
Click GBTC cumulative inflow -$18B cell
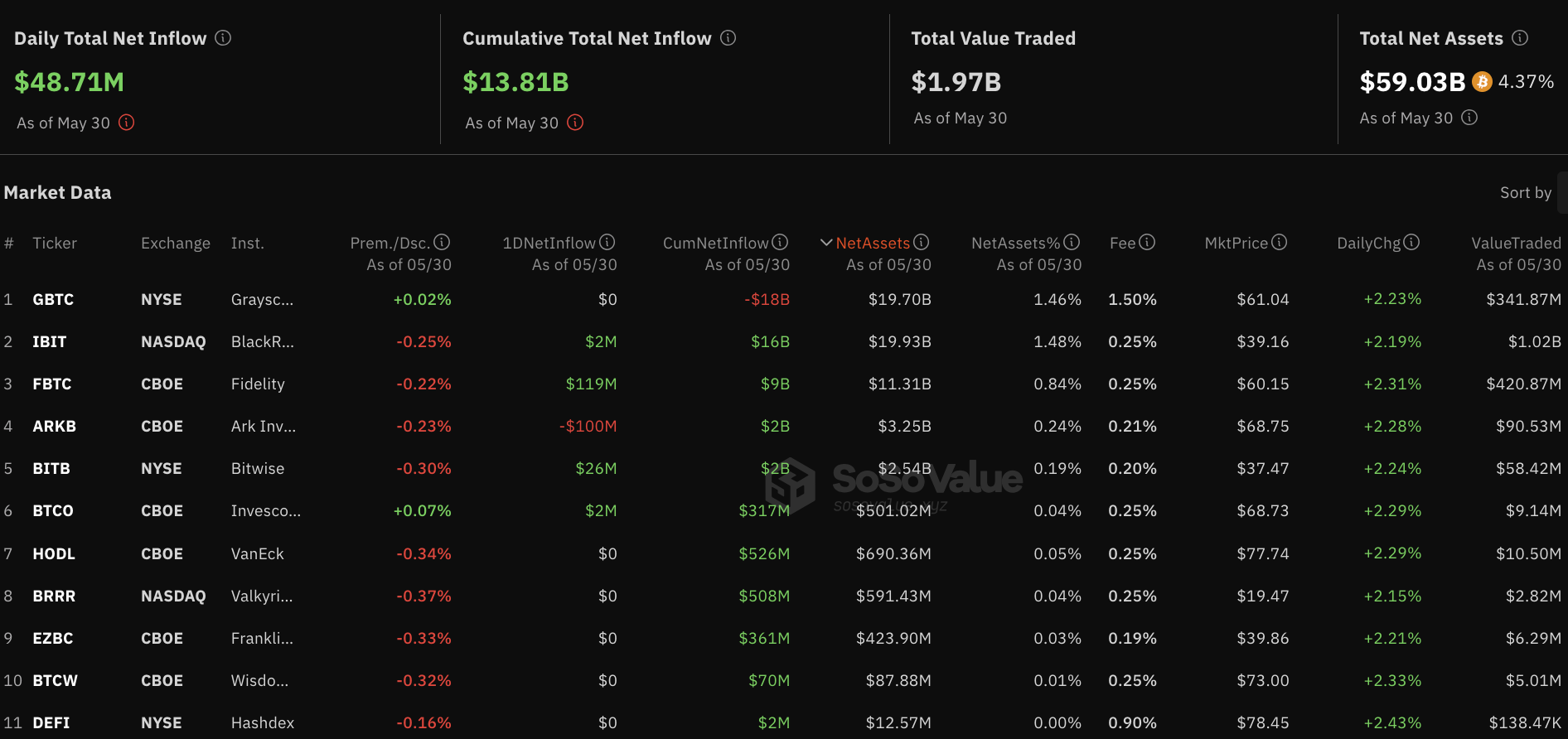click(x=767, y=299)
